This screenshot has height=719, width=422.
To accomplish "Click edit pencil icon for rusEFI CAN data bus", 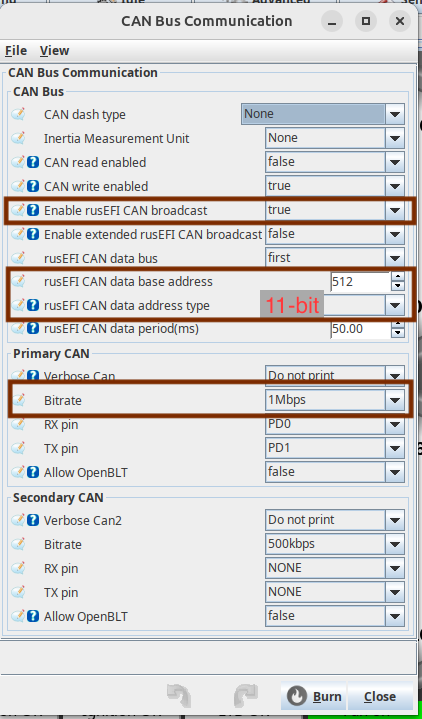I will (18, 258).
